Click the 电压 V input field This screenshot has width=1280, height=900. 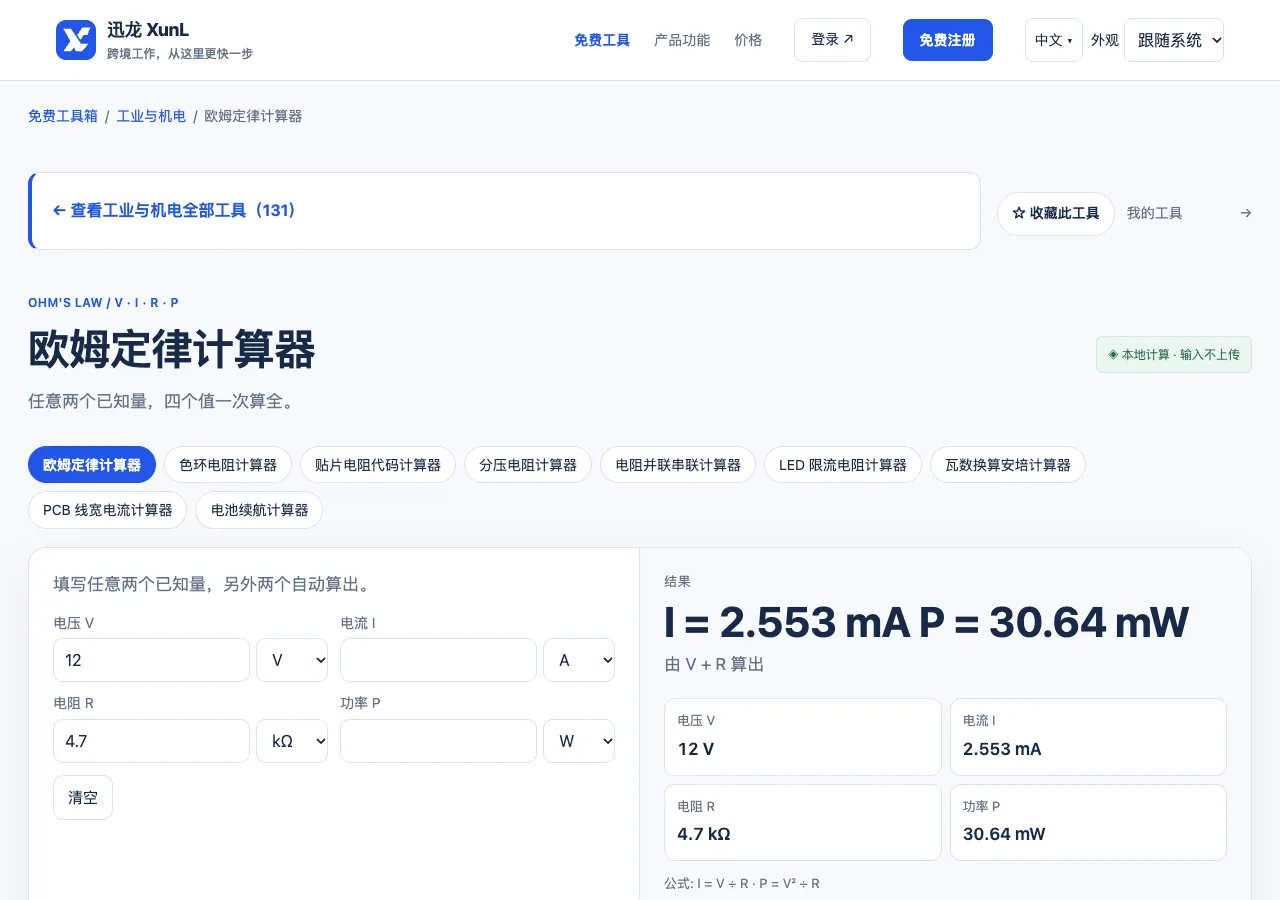[x=151, y=660]
